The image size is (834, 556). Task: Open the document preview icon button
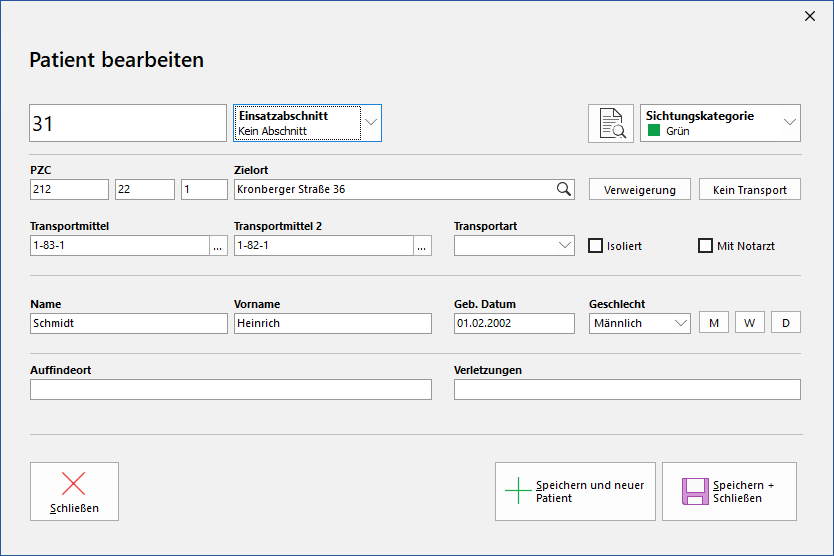(x=611, y=123)
